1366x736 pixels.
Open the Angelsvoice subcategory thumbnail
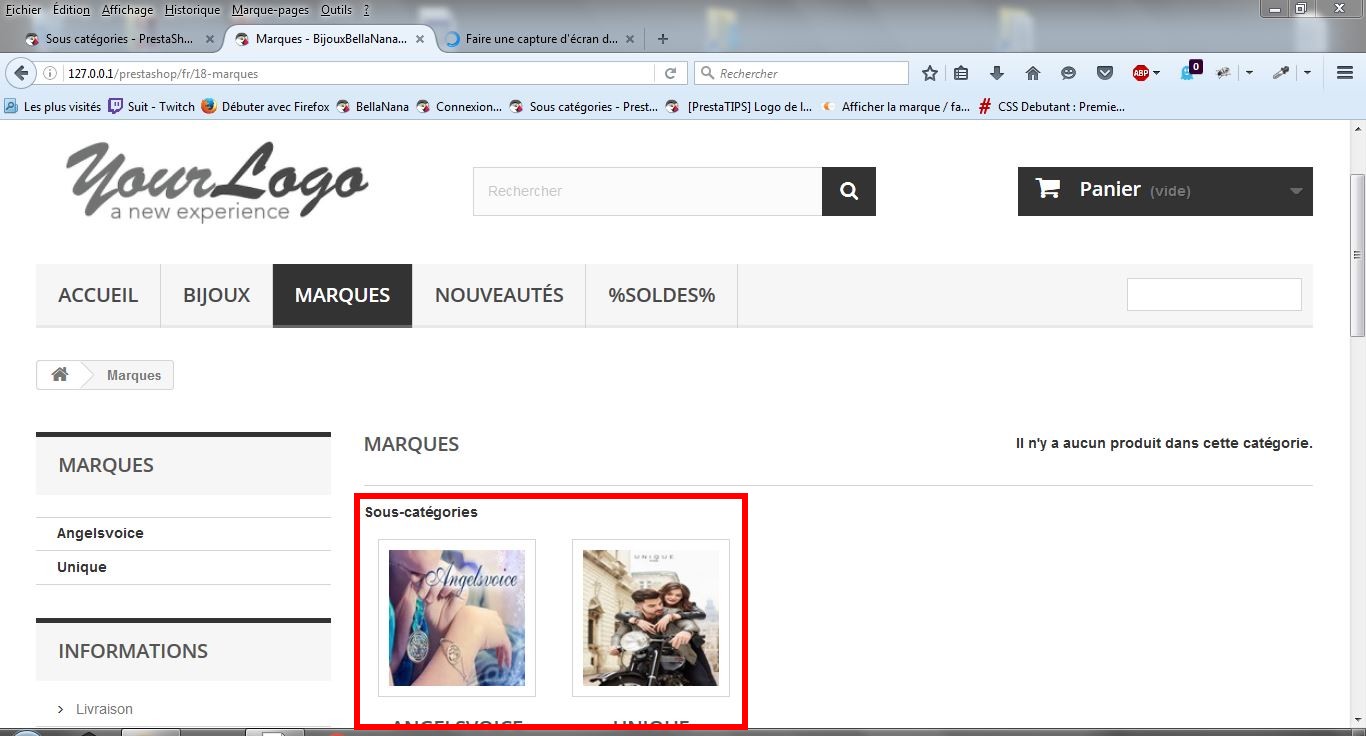pyautogui.click(x=457, y=618)
